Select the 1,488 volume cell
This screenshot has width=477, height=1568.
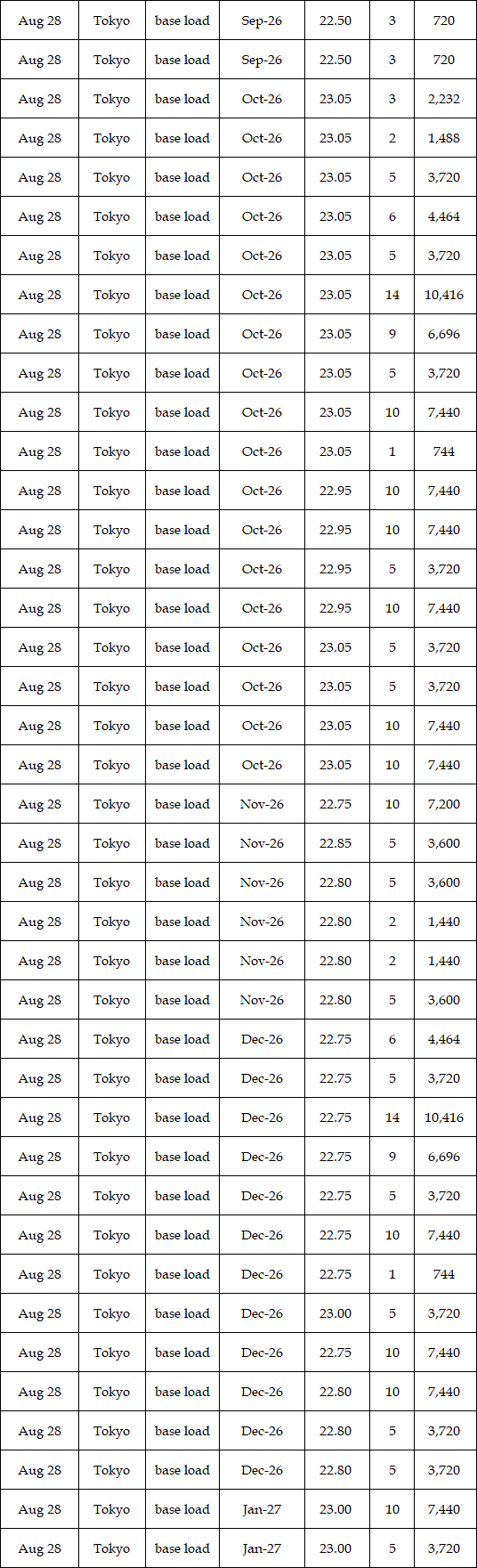pyautogui.click(x=444, y=138)
